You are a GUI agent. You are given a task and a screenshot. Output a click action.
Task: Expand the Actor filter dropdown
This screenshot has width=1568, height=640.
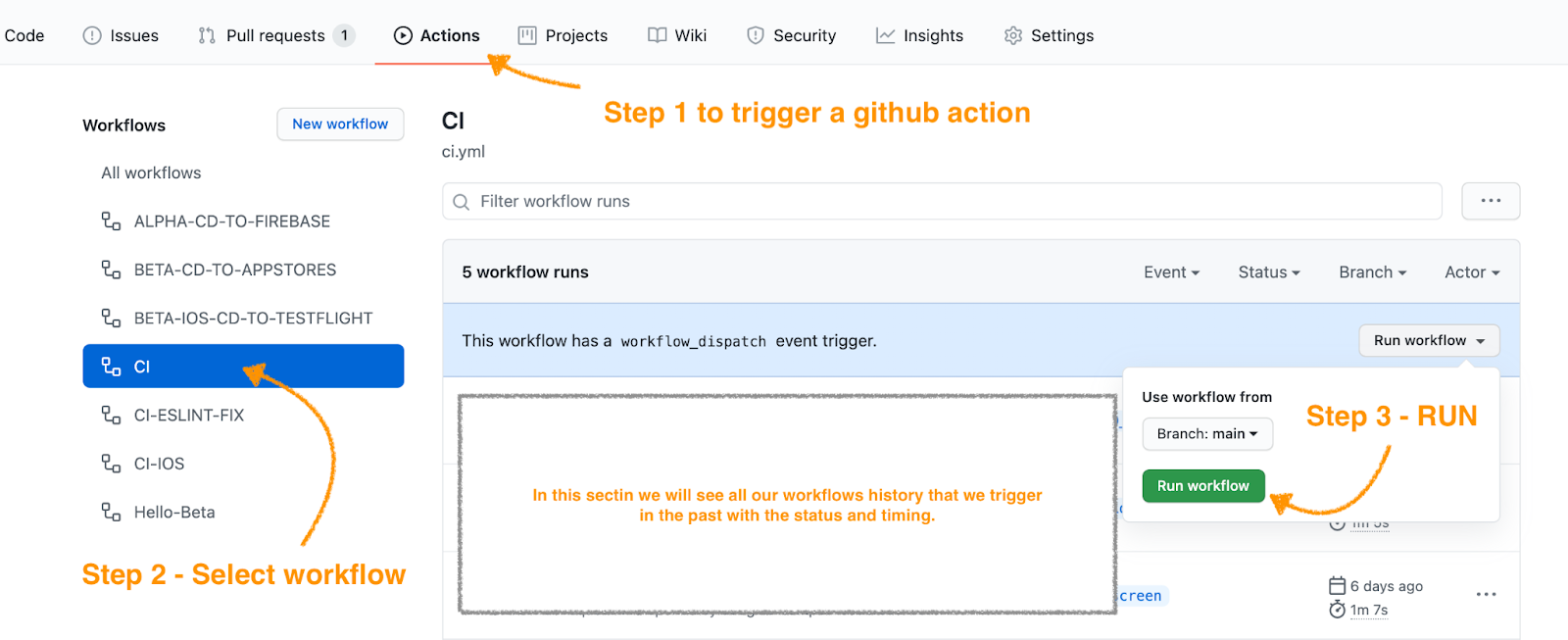point(1472,272)
